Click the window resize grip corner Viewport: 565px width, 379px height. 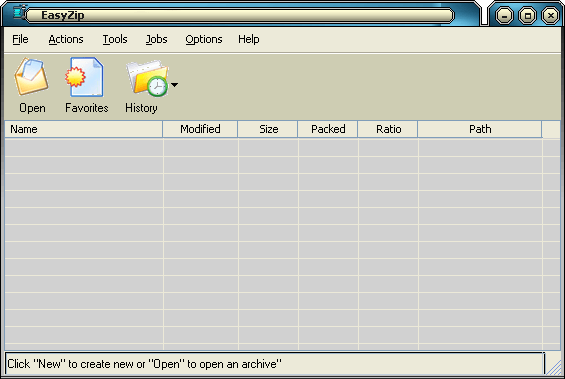click(553, 367)
